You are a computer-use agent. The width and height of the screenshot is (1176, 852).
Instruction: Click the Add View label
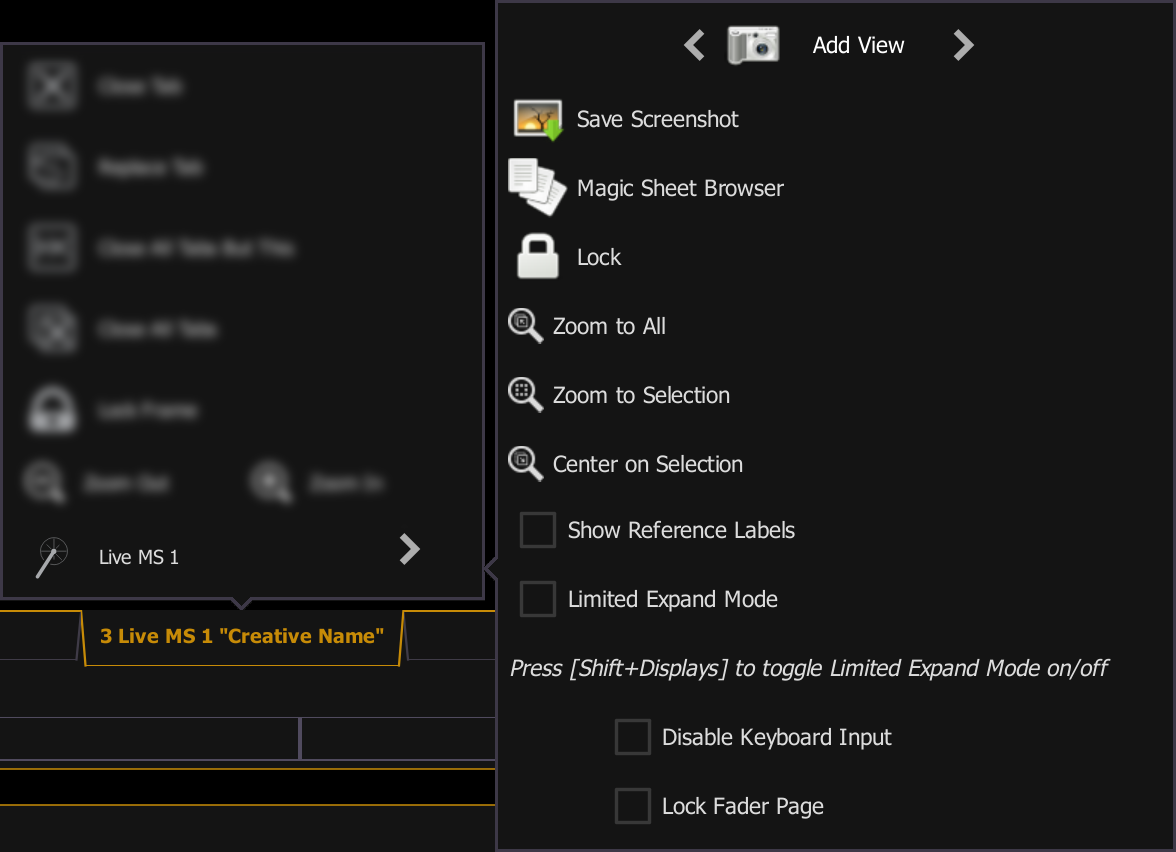pyautogui.click(x=858, y=45)
